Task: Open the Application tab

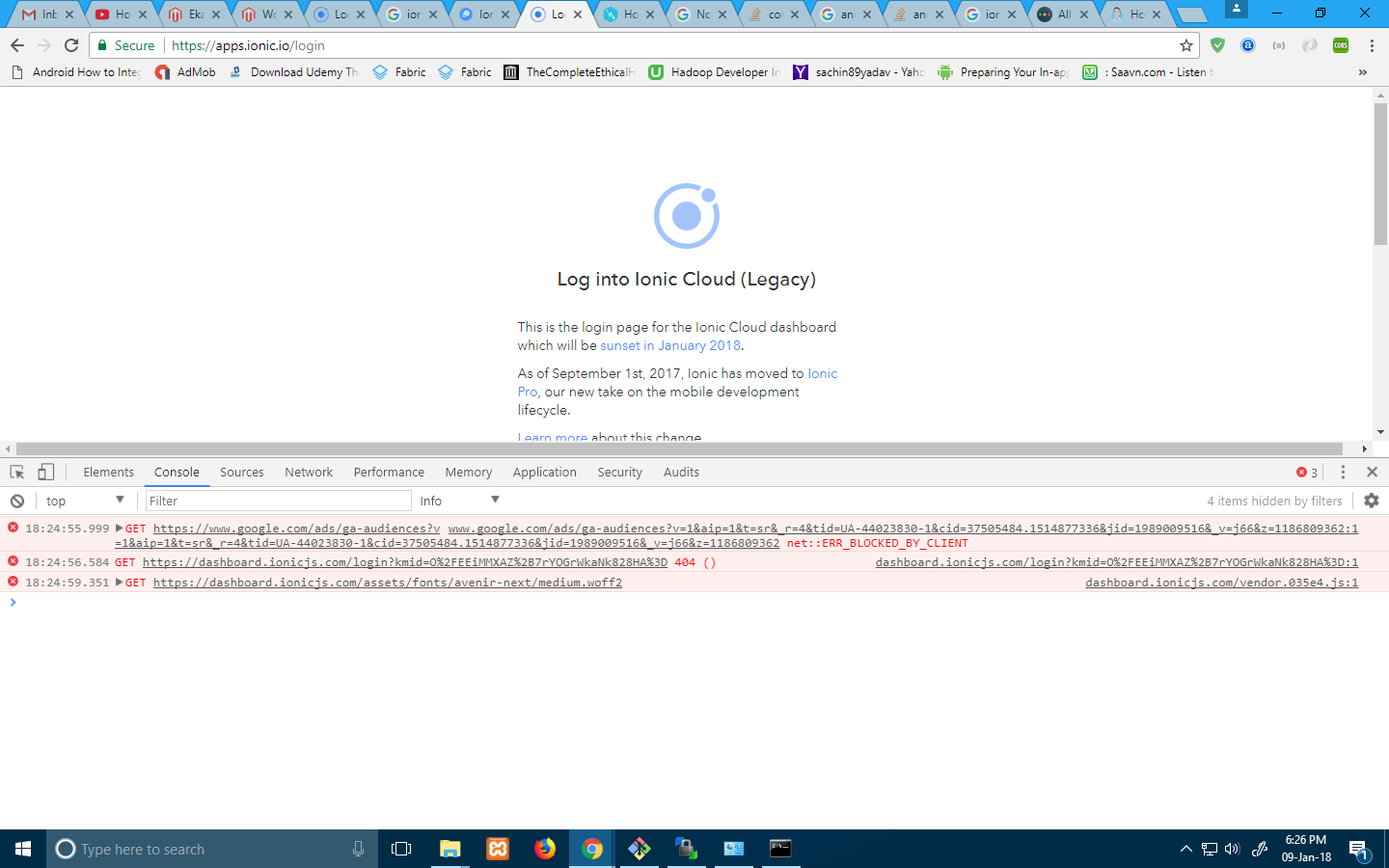Action: [x=545, y=472]
